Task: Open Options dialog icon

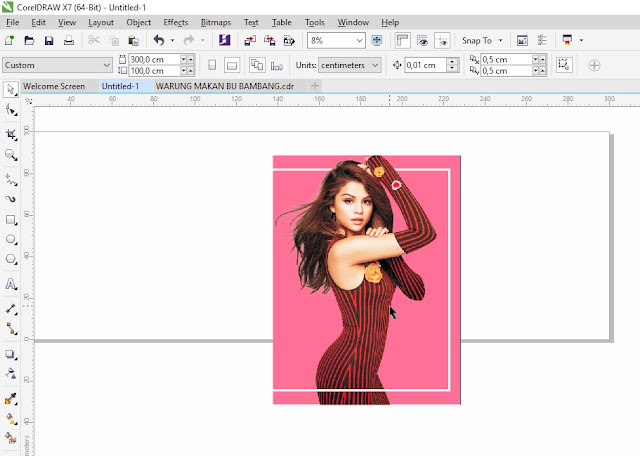Action: [x=542, y=40]
